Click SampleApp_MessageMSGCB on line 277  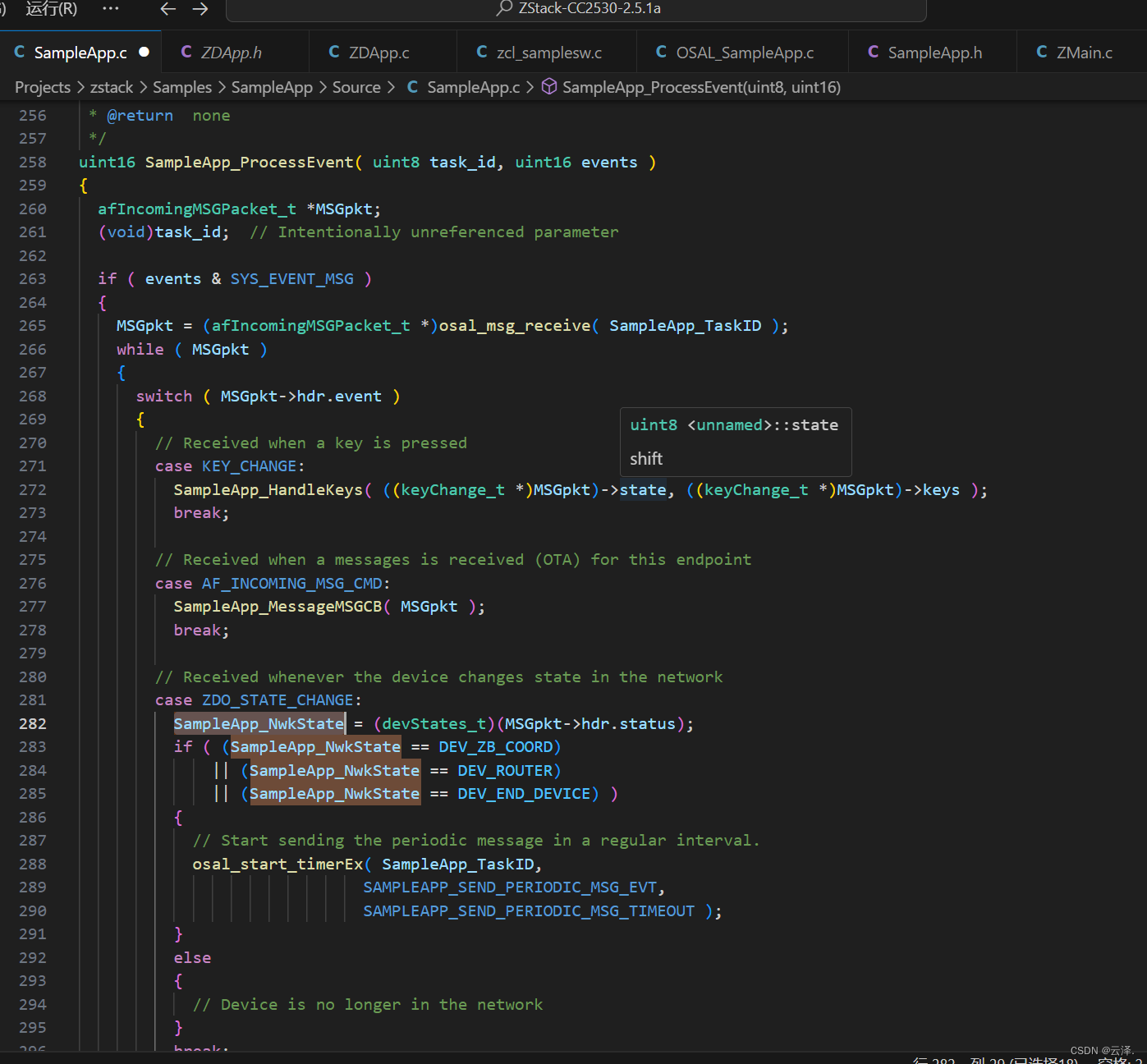[278, 606]
